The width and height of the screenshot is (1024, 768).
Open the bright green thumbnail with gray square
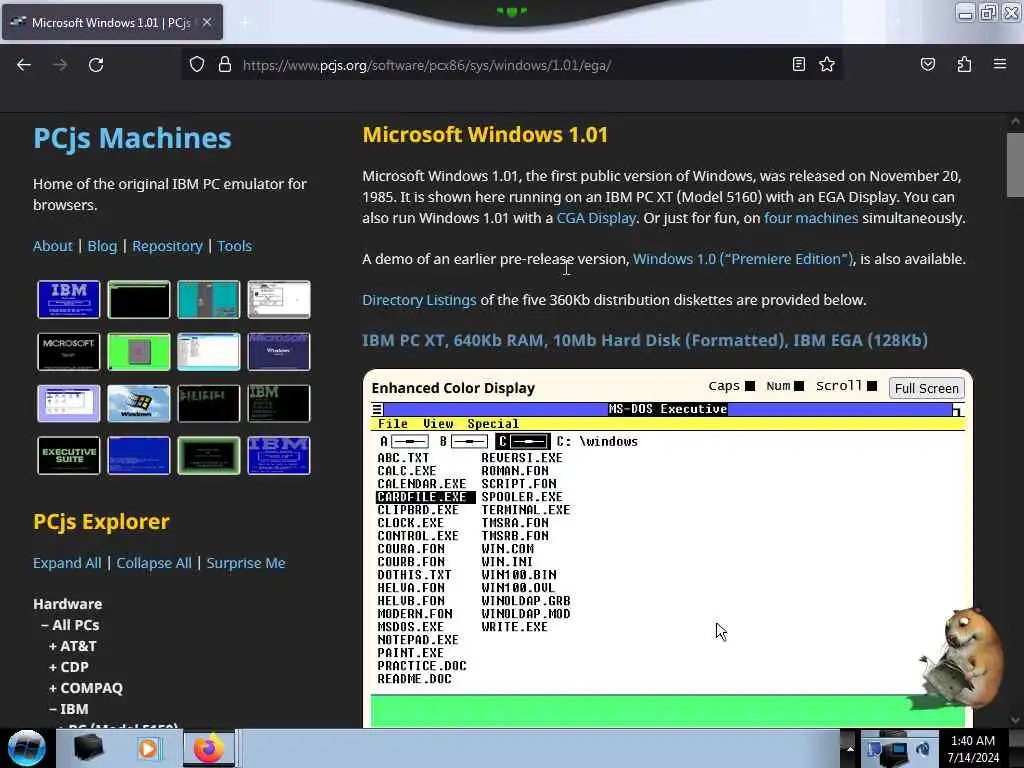click(x=138, y=351)
